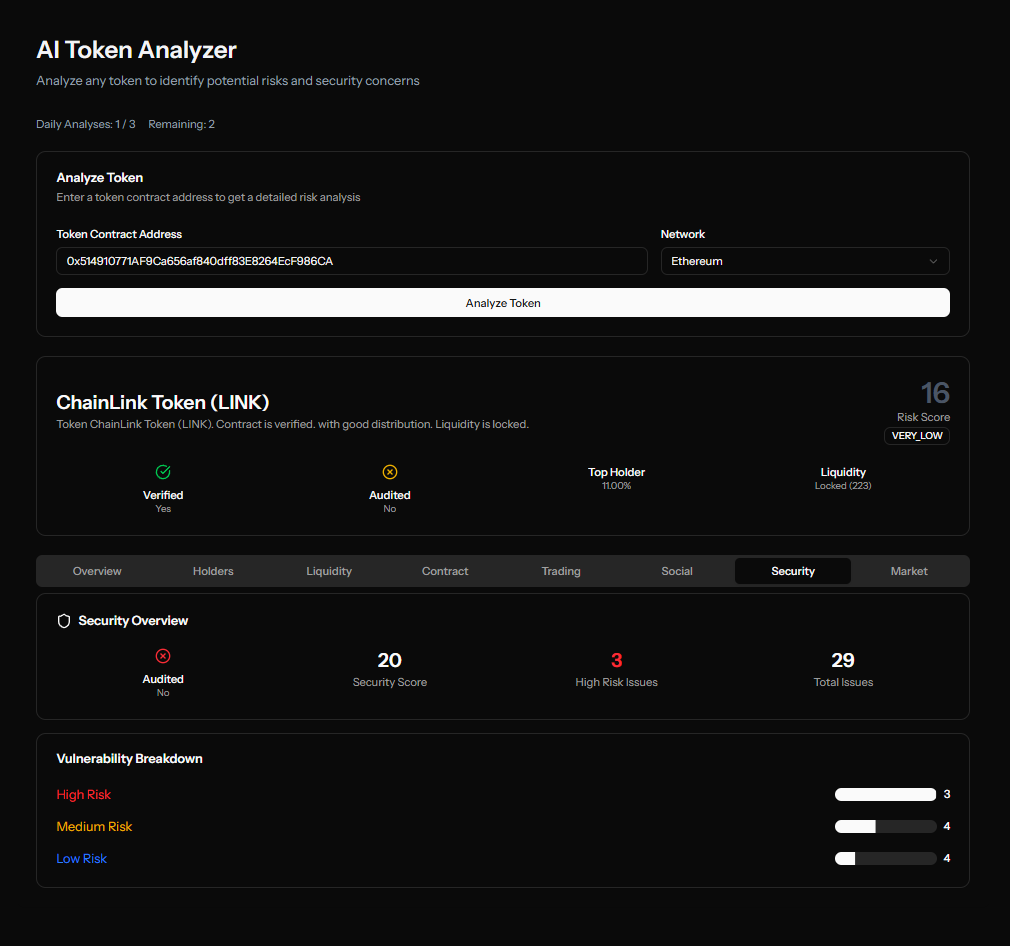Click the VERY_LOW risk badge

(917, 436)
